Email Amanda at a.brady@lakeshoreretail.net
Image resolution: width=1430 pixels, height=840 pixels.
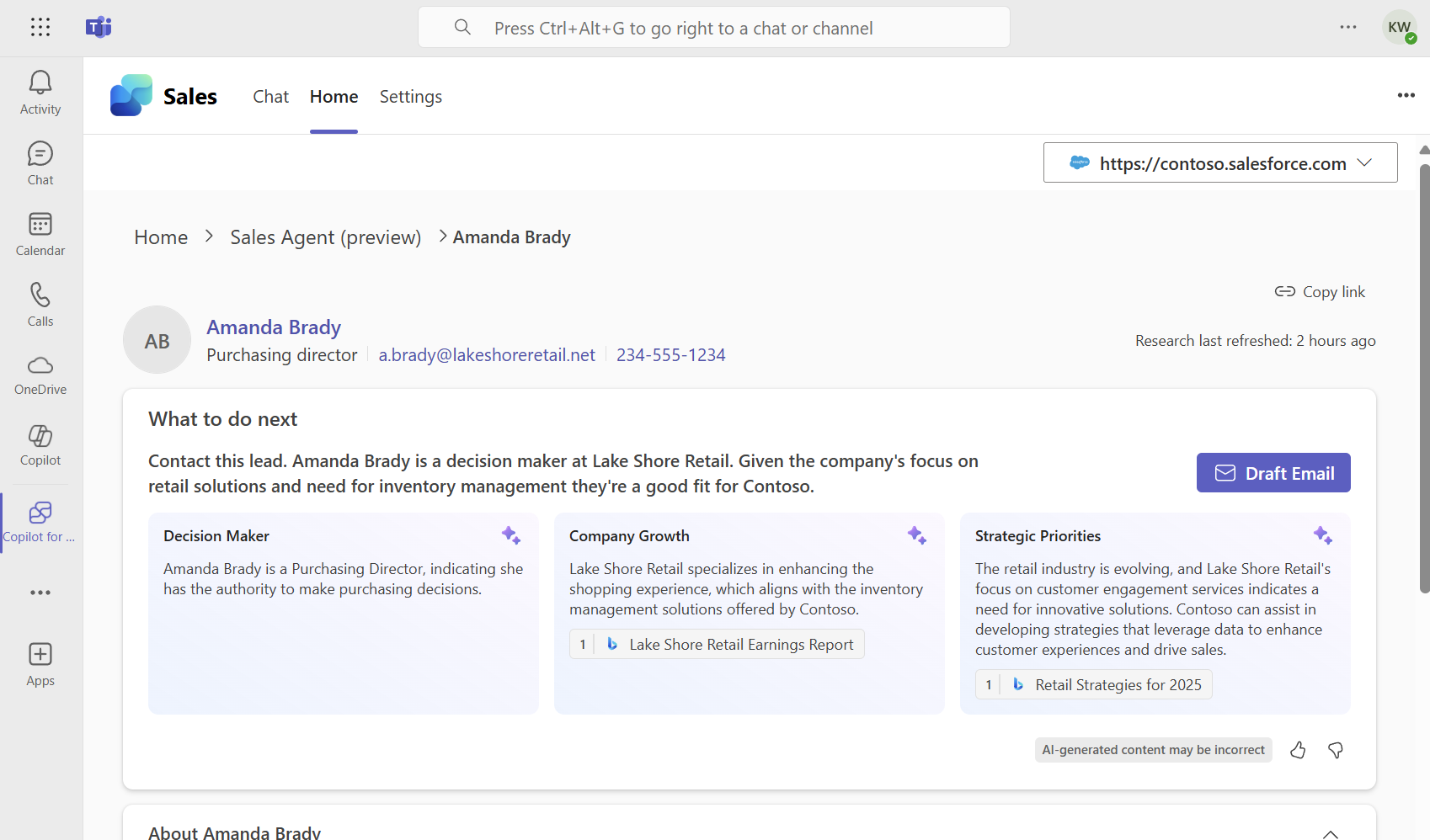pos(487,354)
